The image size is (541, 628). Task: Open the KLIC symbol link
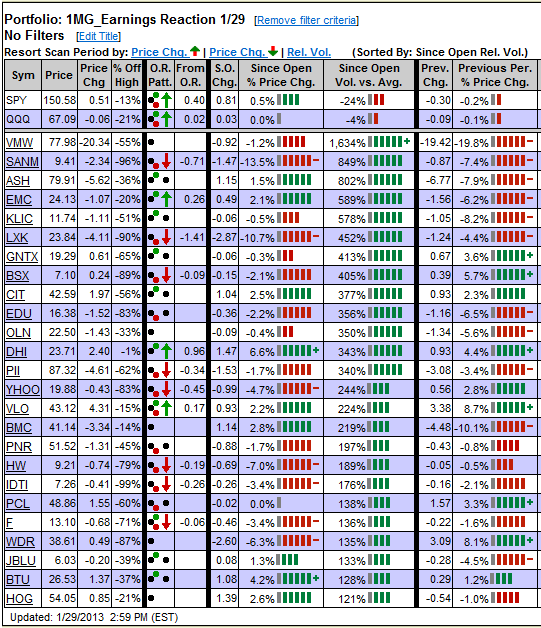[x=20, y=219]
